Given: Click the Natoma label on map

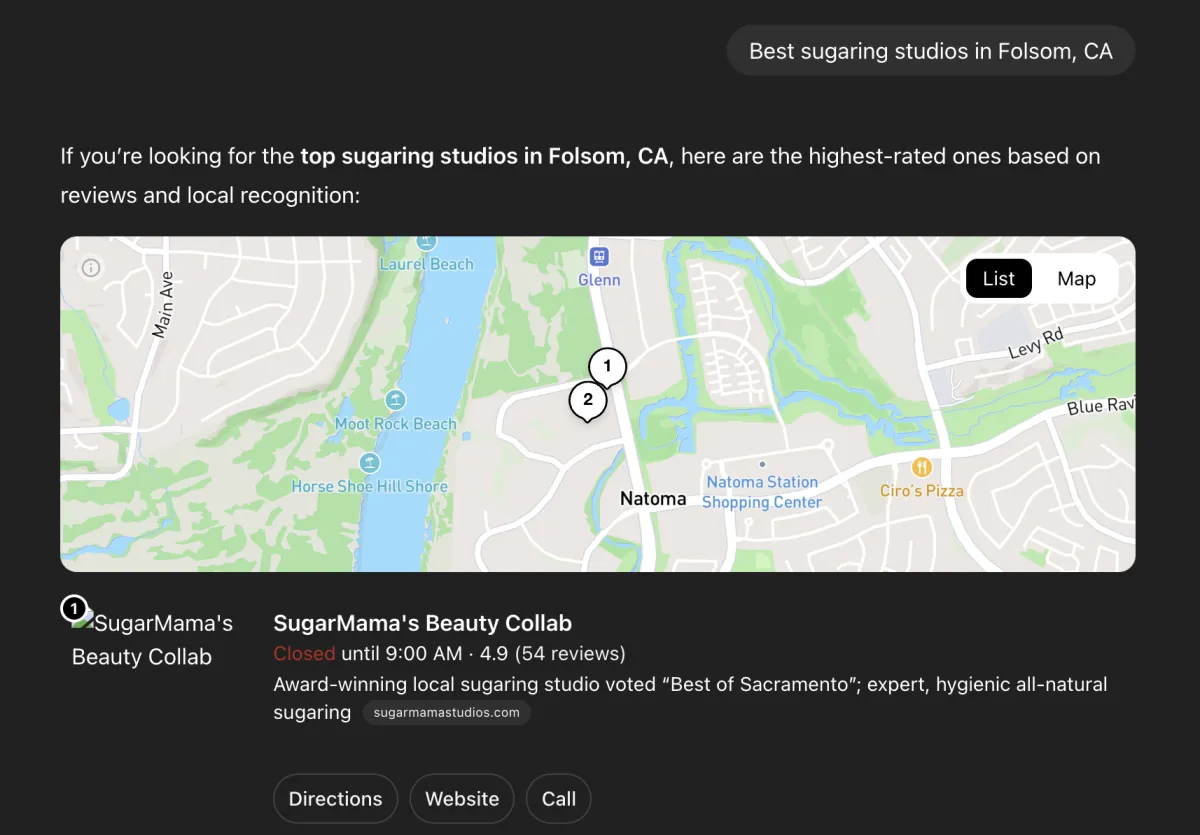Looking at the screenshot, I should click(653, 499).
